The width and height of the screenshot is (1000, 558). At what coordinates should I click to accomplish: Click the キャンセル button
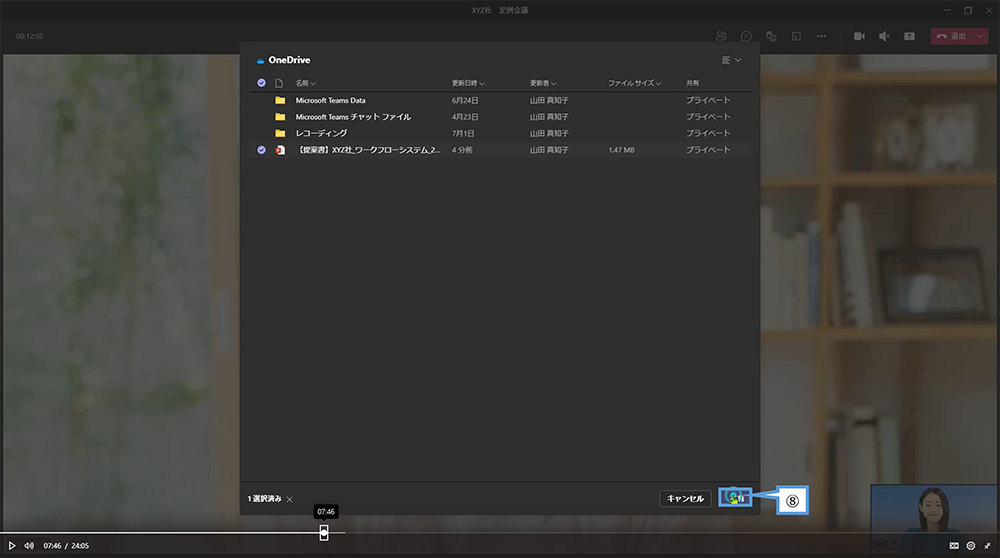pyautogui.click(x=685, y=498)
